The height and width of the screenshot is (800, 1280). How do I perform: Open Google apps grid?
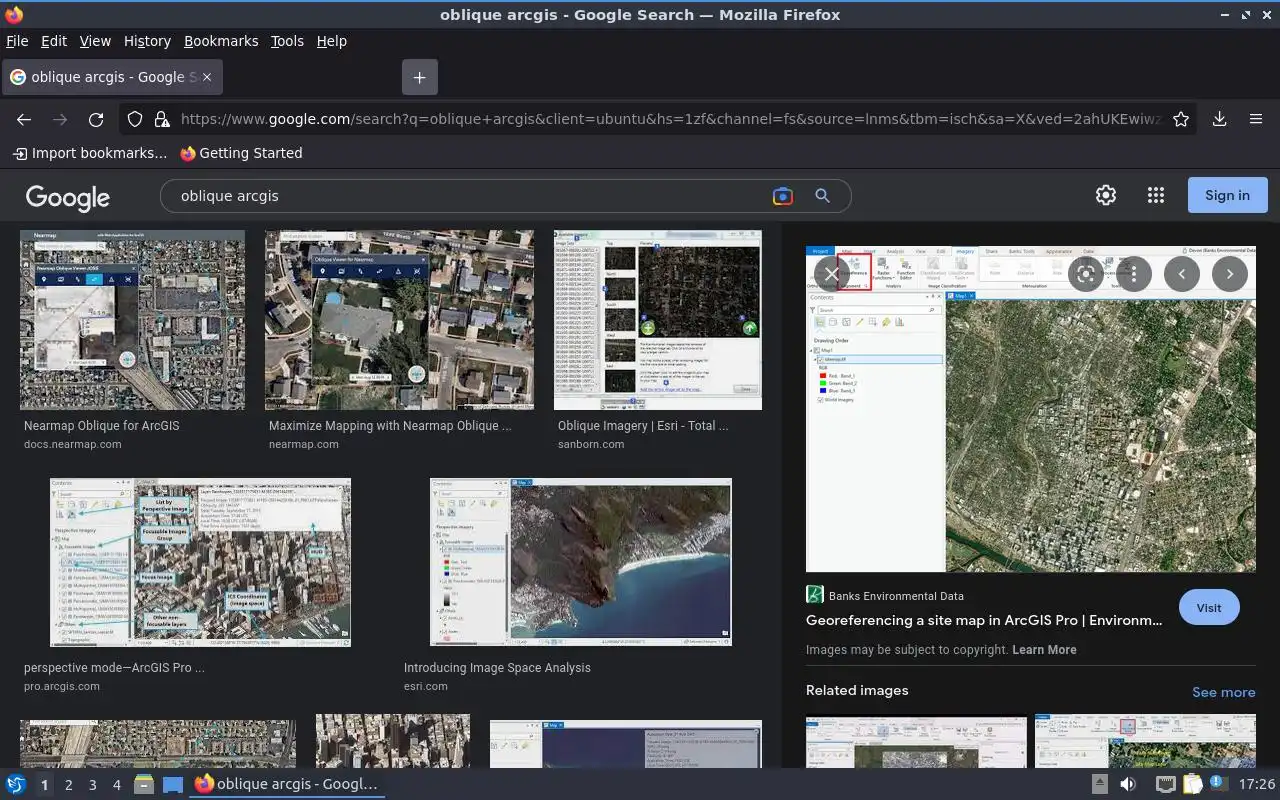pyautogui.click(x=1156, y=196)
